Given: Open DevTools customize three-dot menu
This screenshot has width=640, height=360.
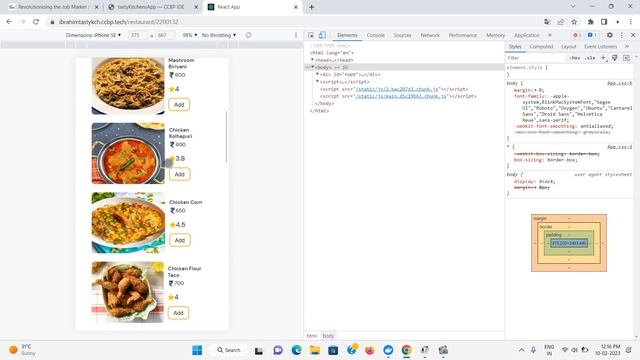Looking at the screenshot, I should 622,35.
